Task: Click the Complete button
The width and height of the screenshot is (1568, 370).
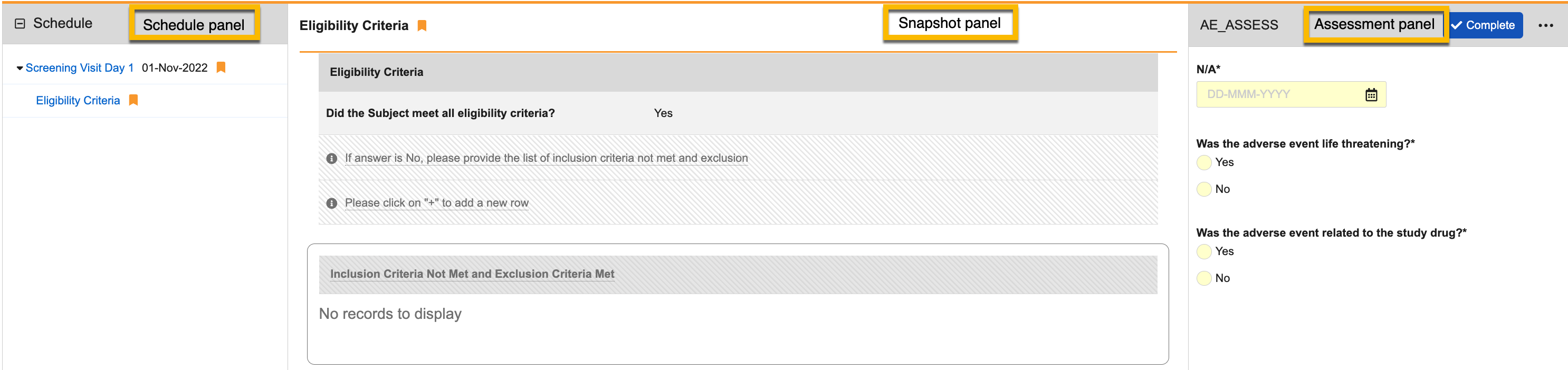Action: [x=1484, y=25]
